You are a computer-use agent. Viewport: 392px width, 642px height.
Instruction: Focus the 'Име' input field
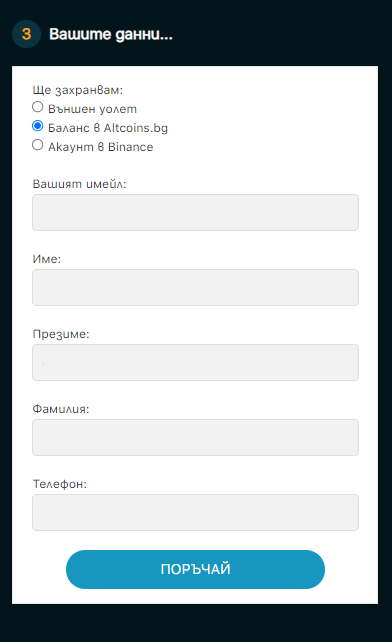[x=195, y=287]
